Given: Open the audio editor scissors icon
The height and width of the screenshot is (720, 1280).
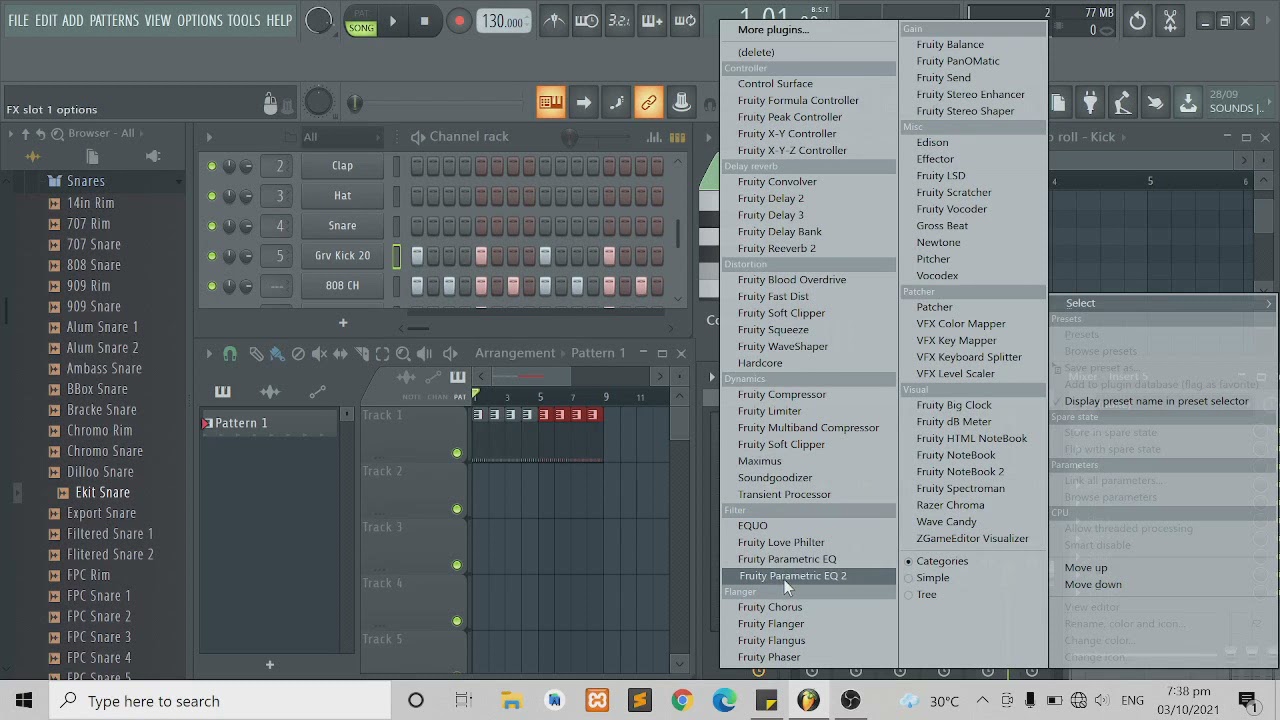Looking at the screenshot, I should 1170,21.
